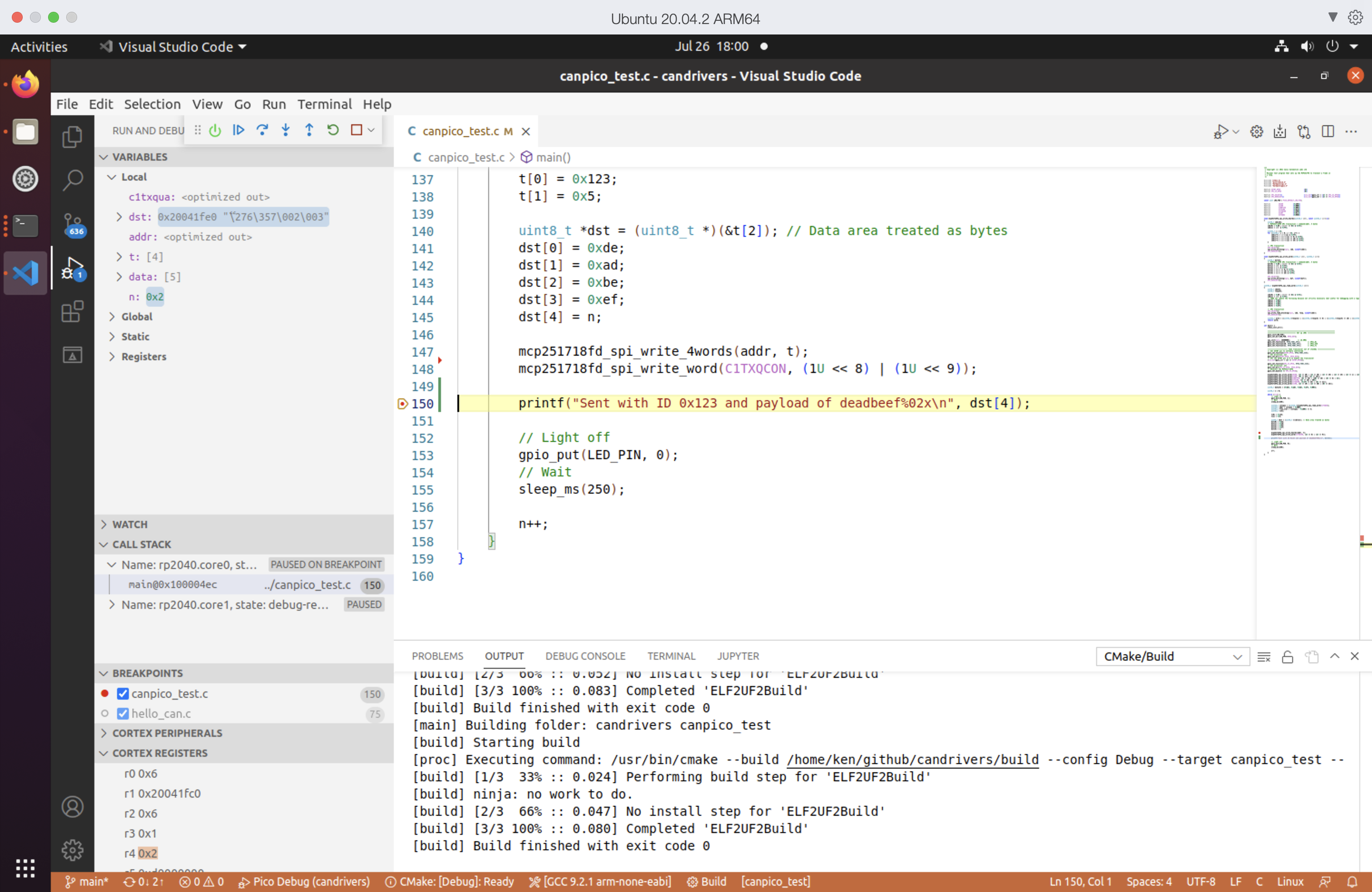This screenshot has width=1372, height=892.
Task: Step Out in the debug toolbar
Action: point(309,130)
